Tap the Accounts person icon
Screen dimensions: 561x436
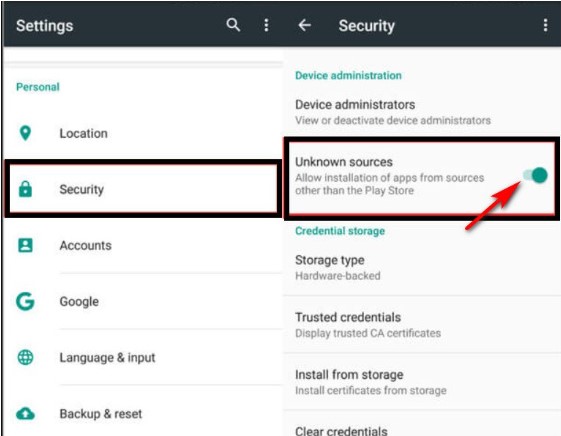(x=25, y=245)
